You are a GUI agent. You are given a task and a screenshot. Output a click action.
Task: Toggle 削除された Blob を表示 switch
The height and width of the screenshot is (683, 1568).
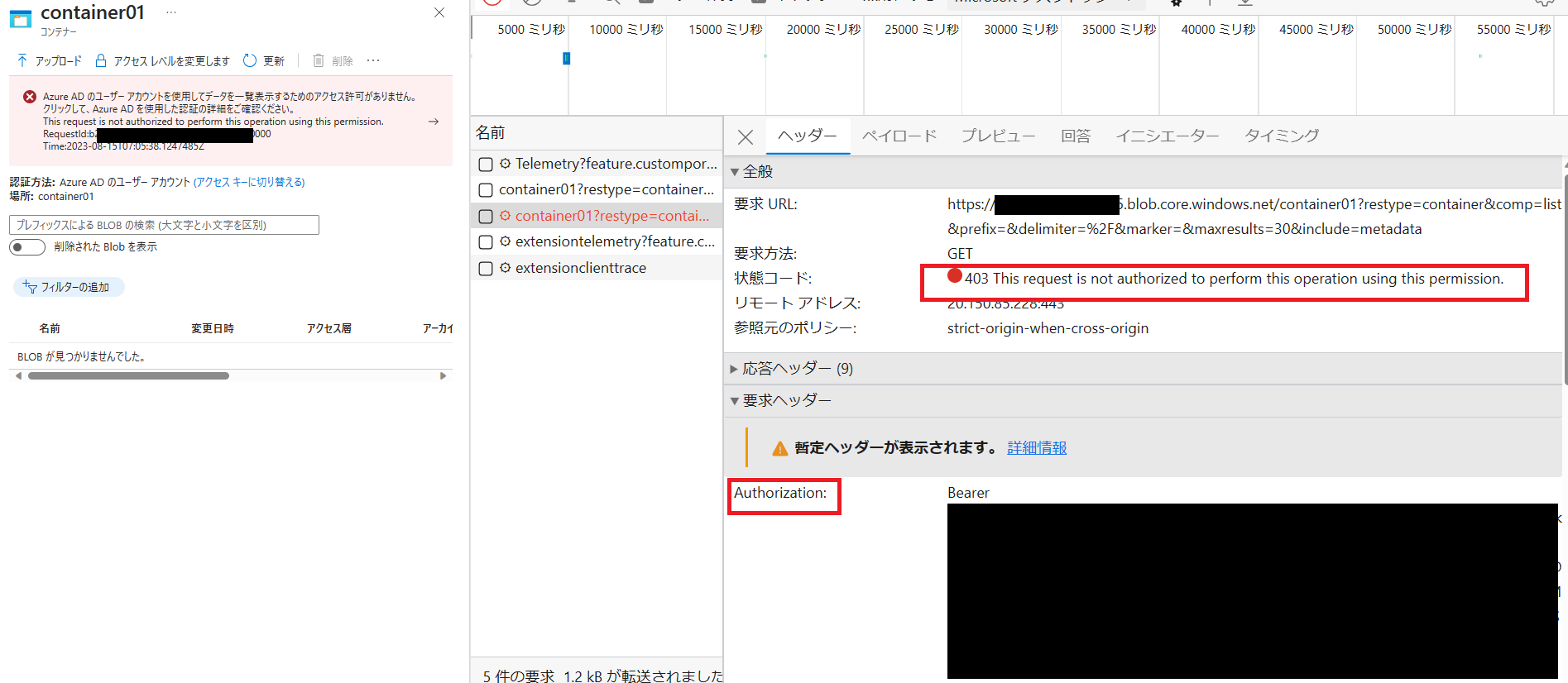pyautogui.click(x=27, y=247)
